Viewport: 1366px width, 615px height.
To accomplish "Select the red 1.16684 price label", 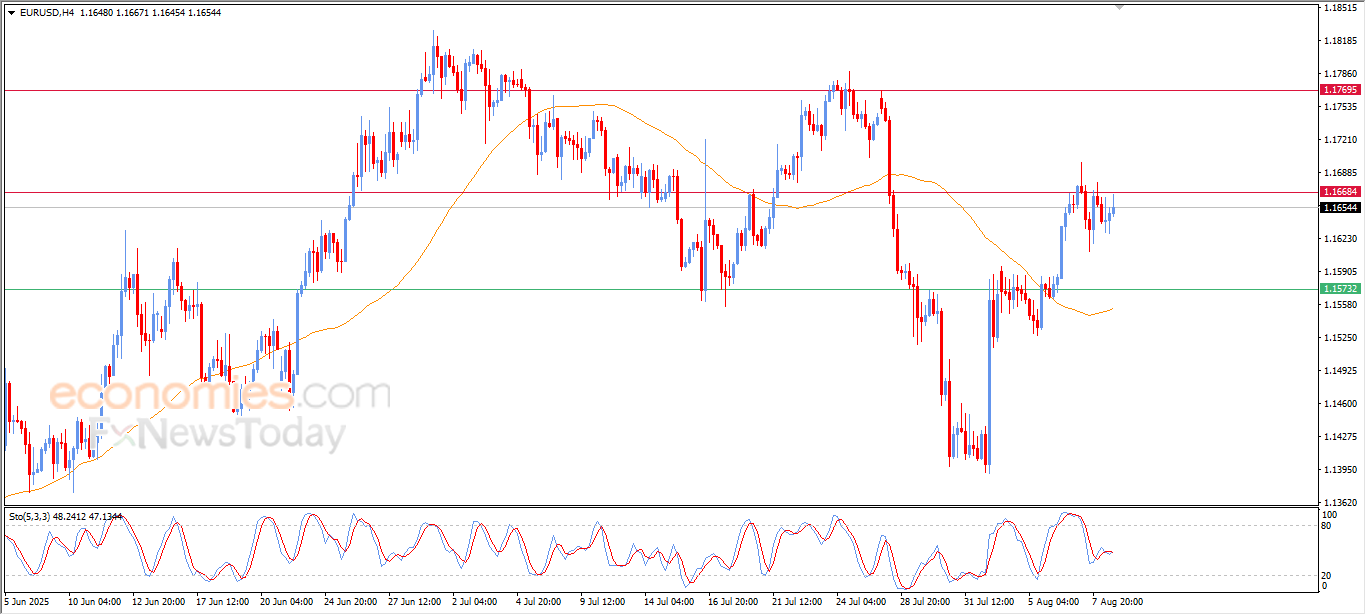I will coord(1340,191).
